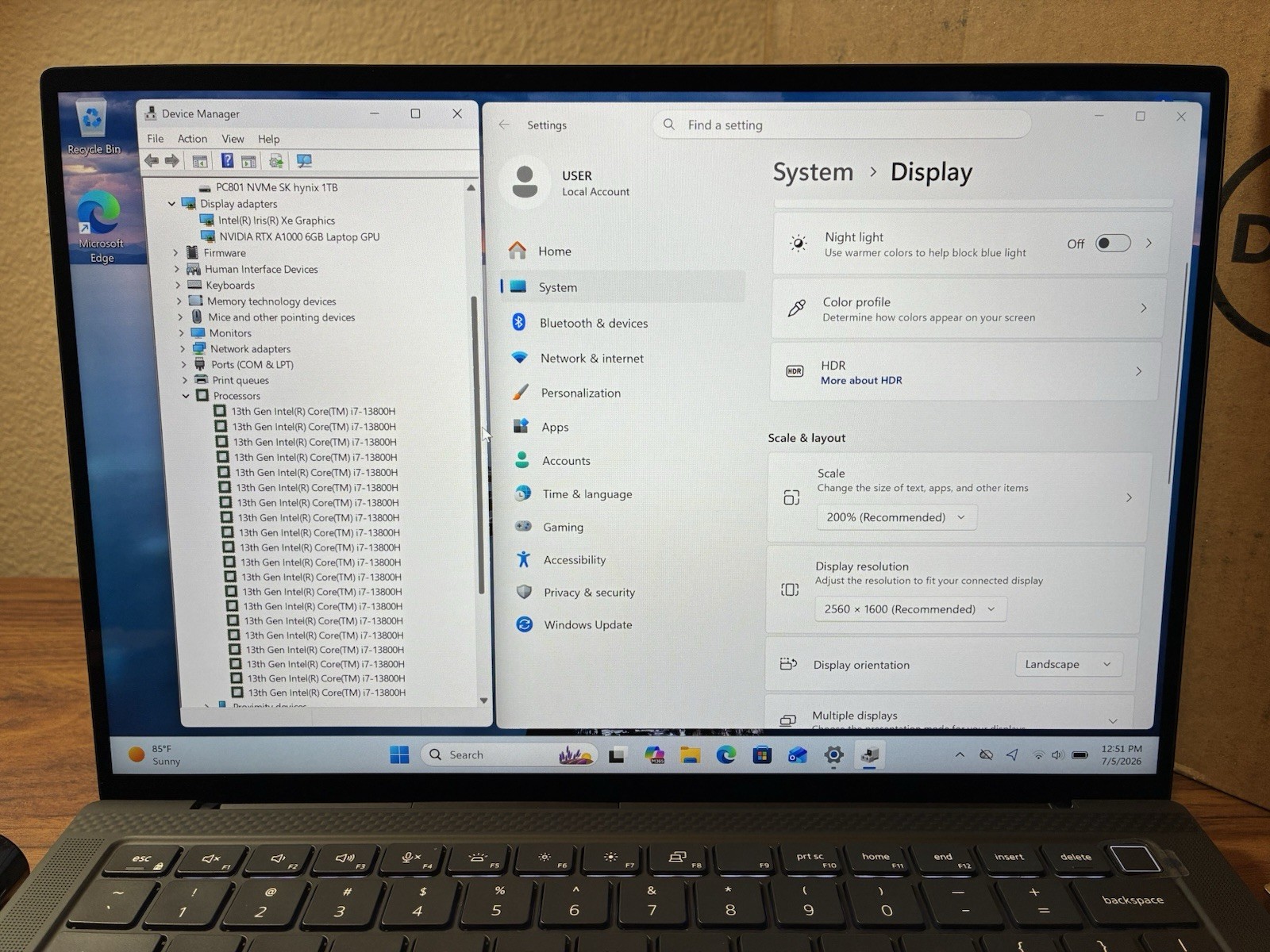Viewport: 1270px width, 952px height.
Task: Open the View menu in Device Manager
Action: [x=233, y=139]
